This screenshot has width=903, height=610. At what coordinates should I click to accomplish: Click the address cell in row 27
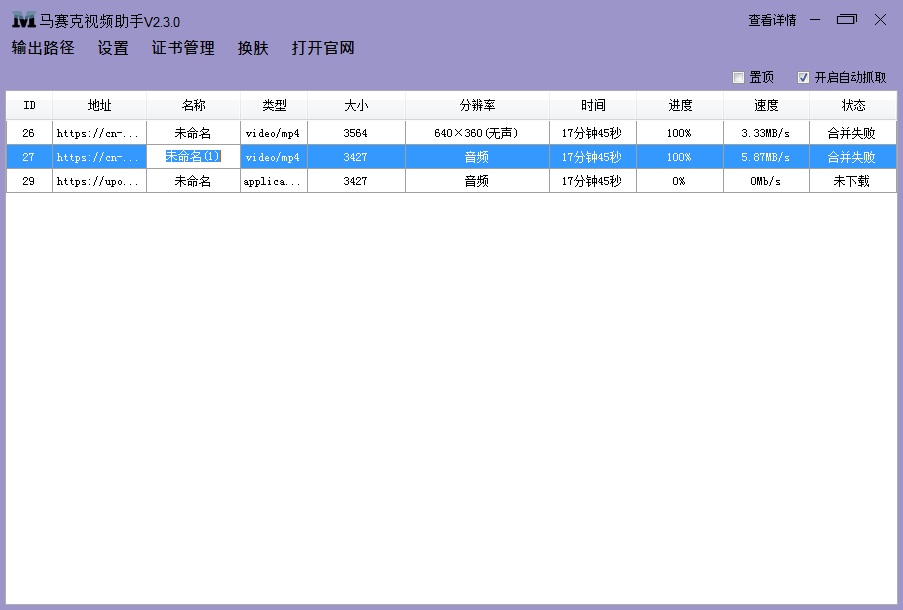tap(99, 157)
